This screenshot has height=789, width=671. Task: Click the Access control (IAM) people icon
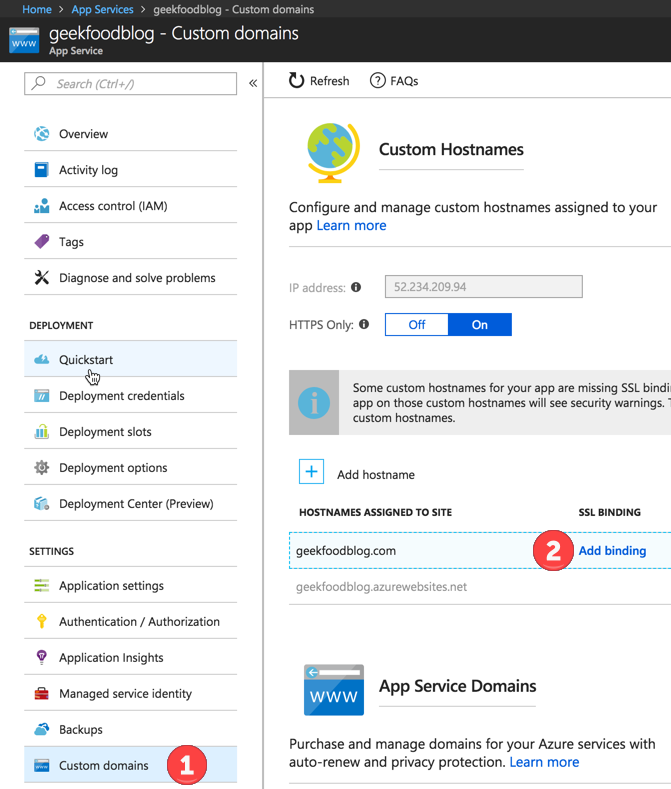[41, 206]
